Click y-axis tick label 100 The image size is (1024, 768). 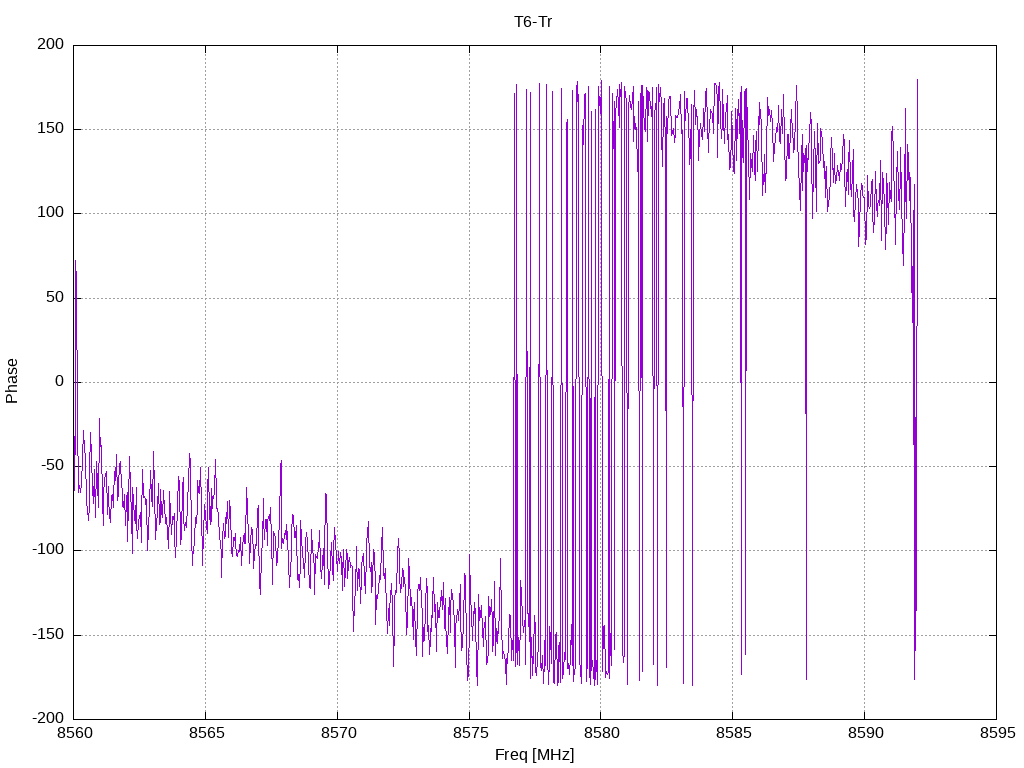coord(51,213)
